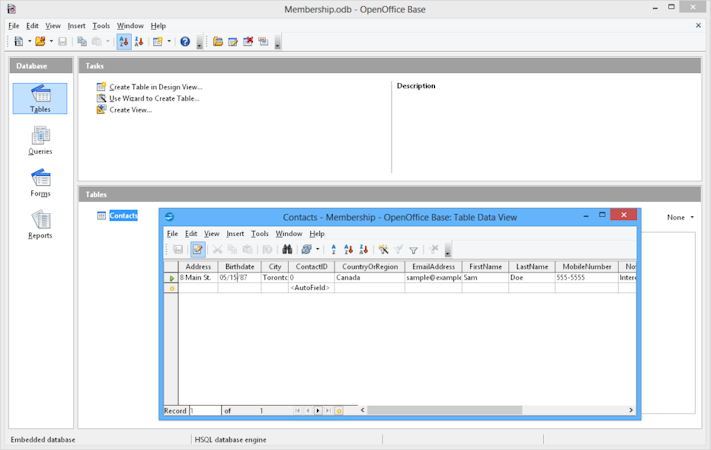Click the Undo icon in Table Data View
The image size is (711, 450).
(267, 249)
